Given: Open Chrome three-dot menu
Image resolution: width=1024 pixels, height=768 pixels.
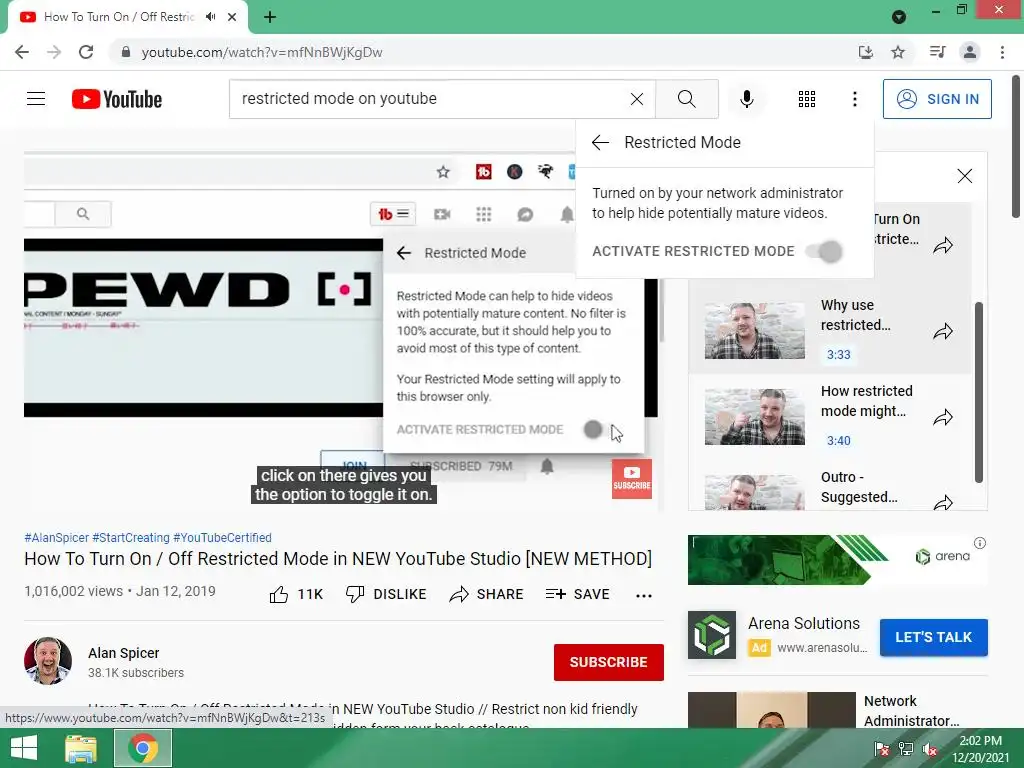Looking at the screenshot, I should 1002,52.
